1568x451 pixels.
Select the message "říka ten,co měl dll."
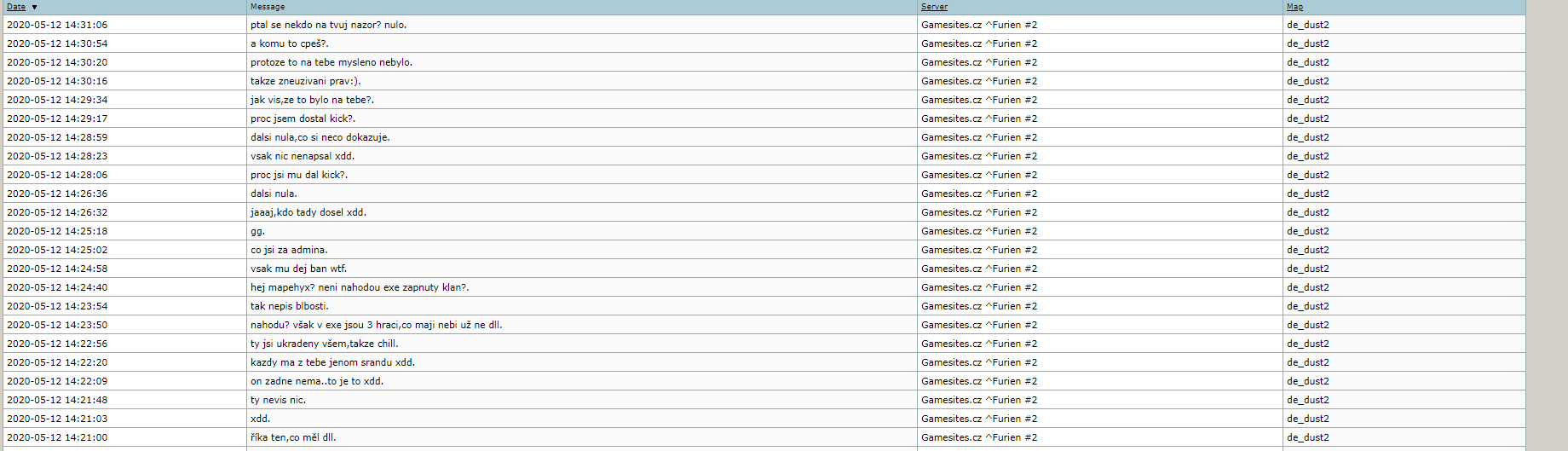point(293,437)
